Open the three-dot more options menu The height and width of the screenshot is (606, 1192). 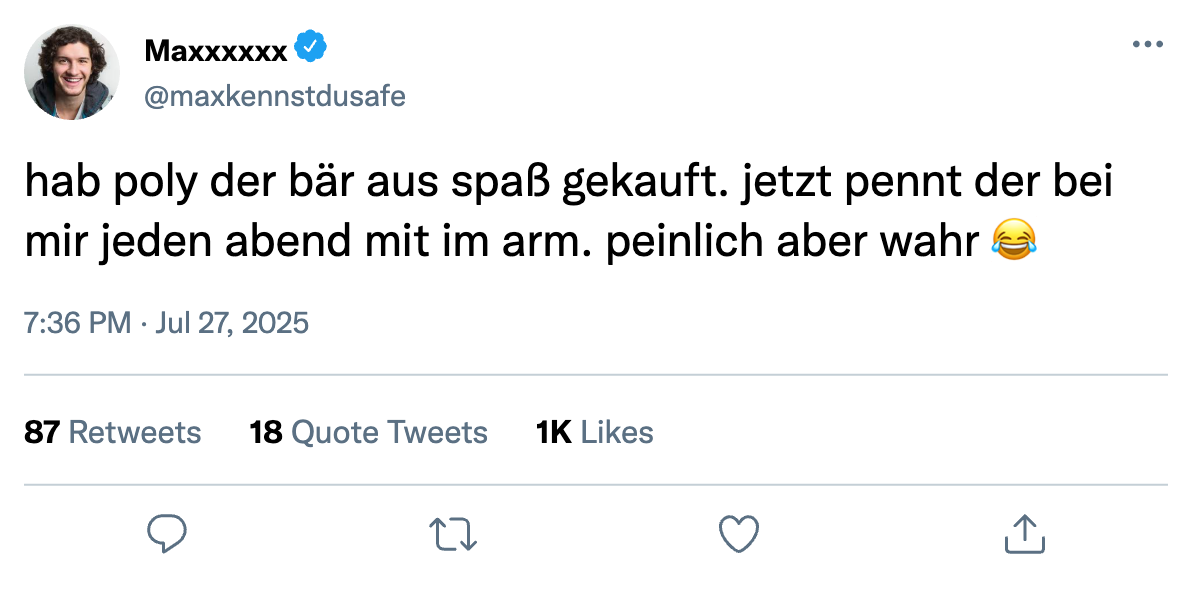pos(1147,44)
